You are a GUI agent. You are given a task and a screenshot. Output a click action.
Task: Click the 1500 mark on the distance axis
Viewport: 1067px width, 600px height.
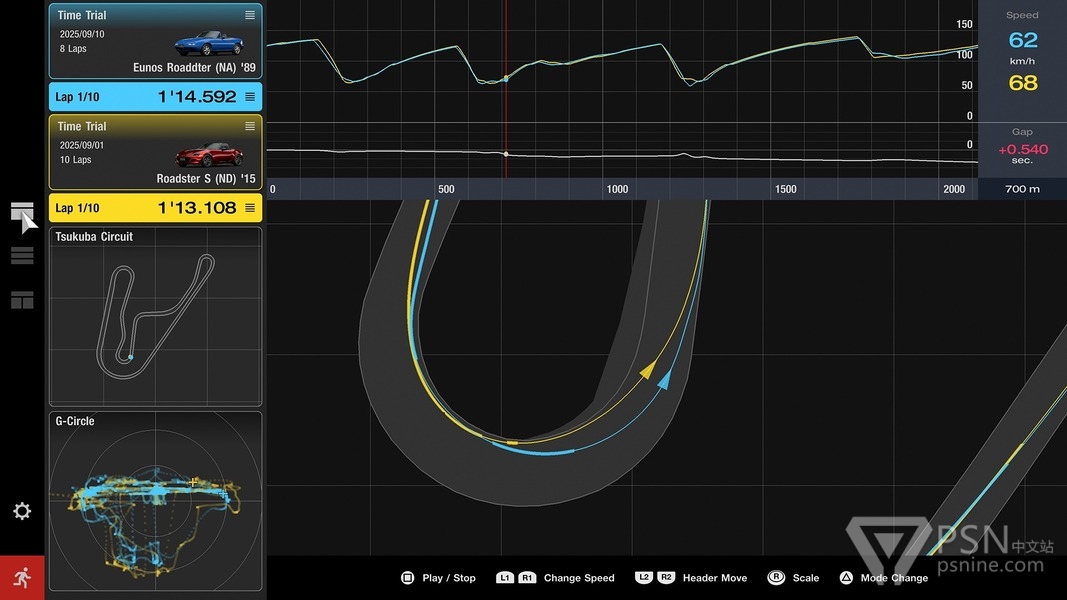coord(785,189)
